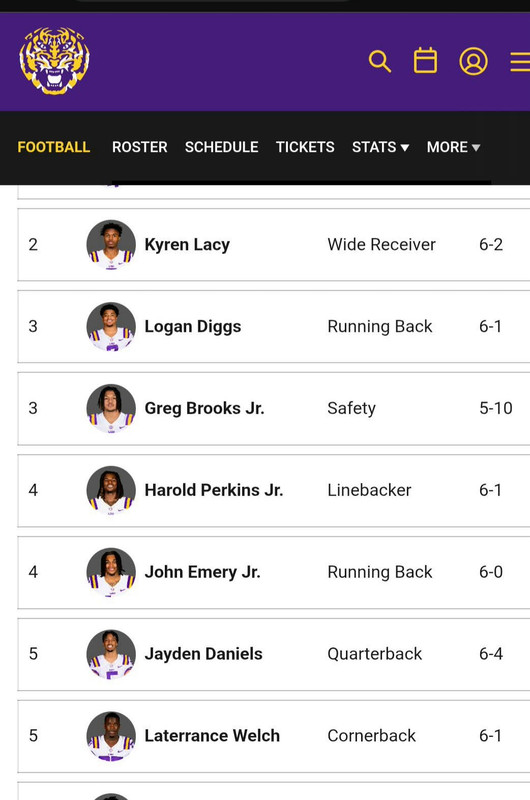Open Kyren Lacy's player profile

187,244
